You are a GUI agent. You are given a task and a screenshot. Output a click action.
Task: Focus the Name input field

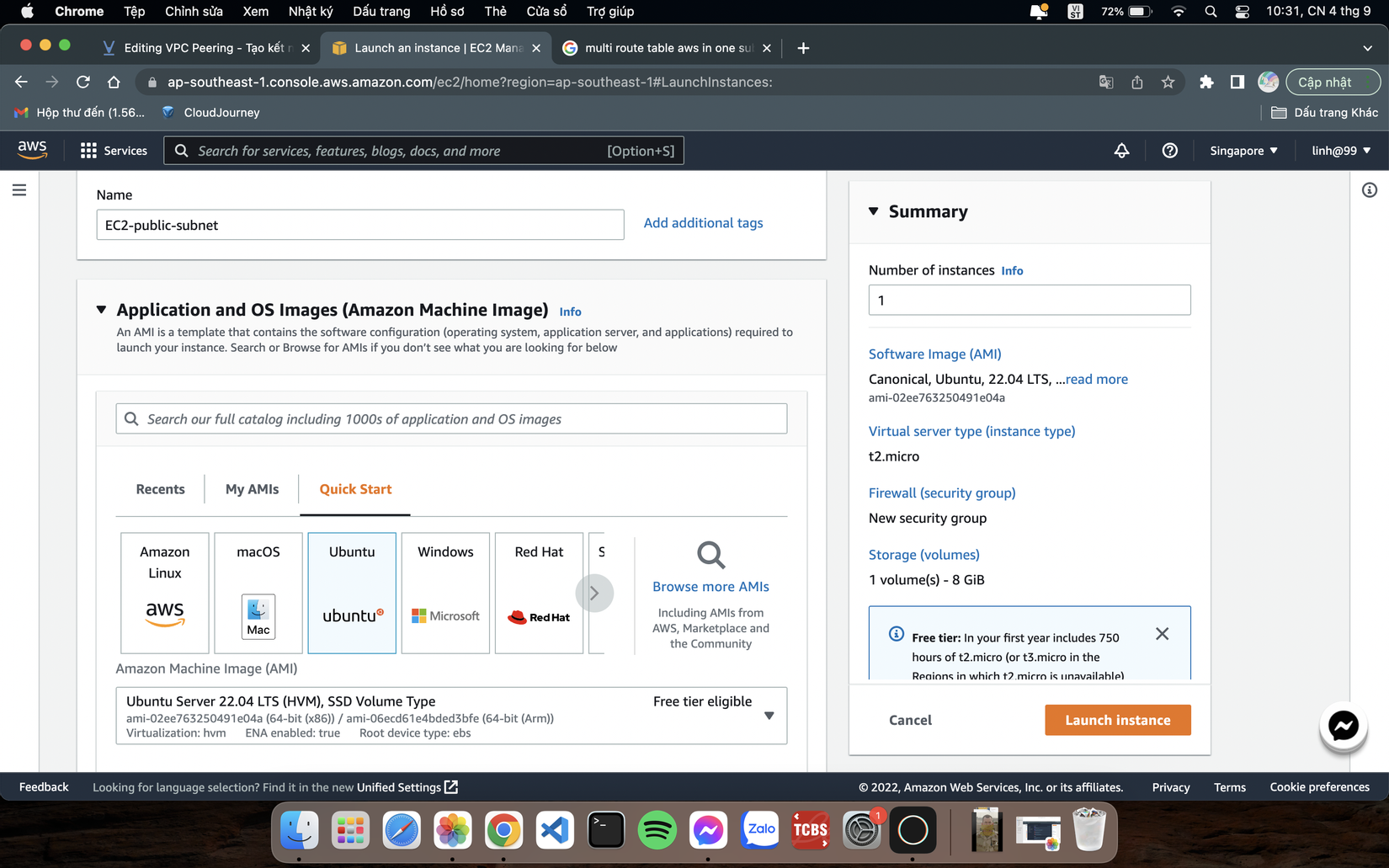(x=360, y=225)
